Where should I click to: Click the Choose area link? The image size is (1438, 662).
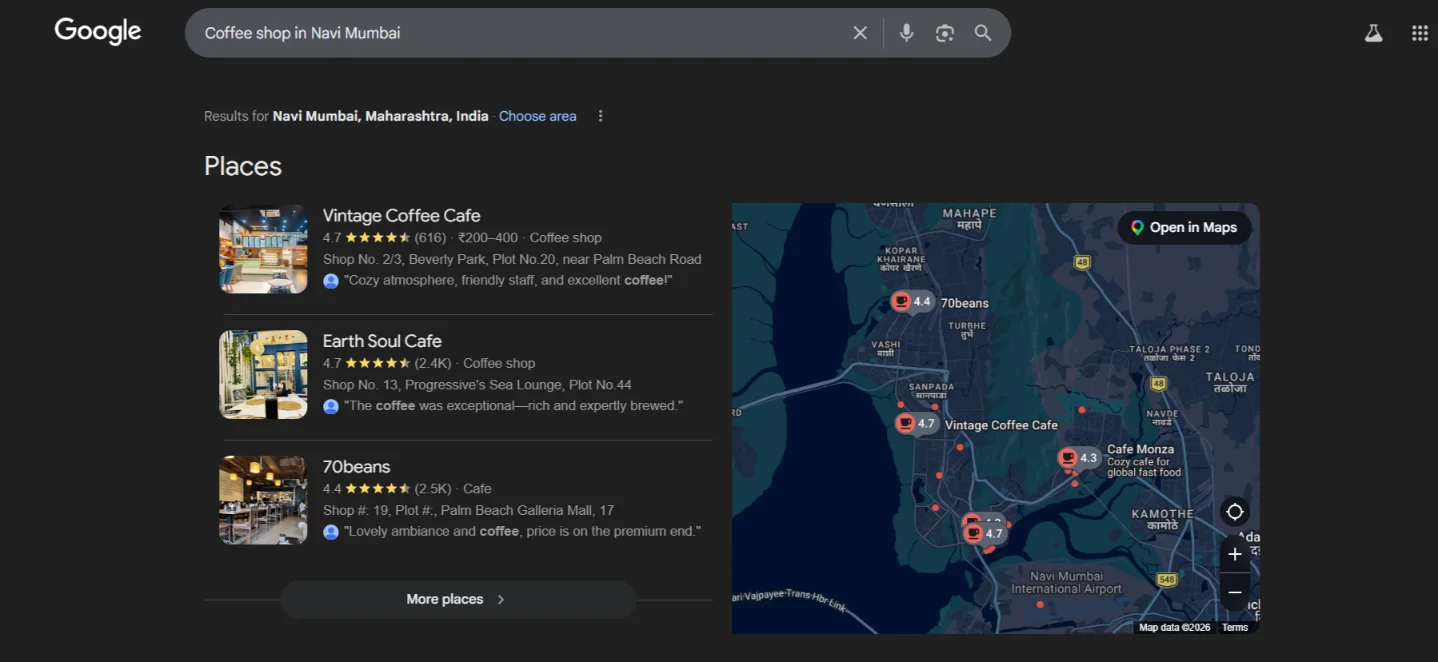[537, 115]
